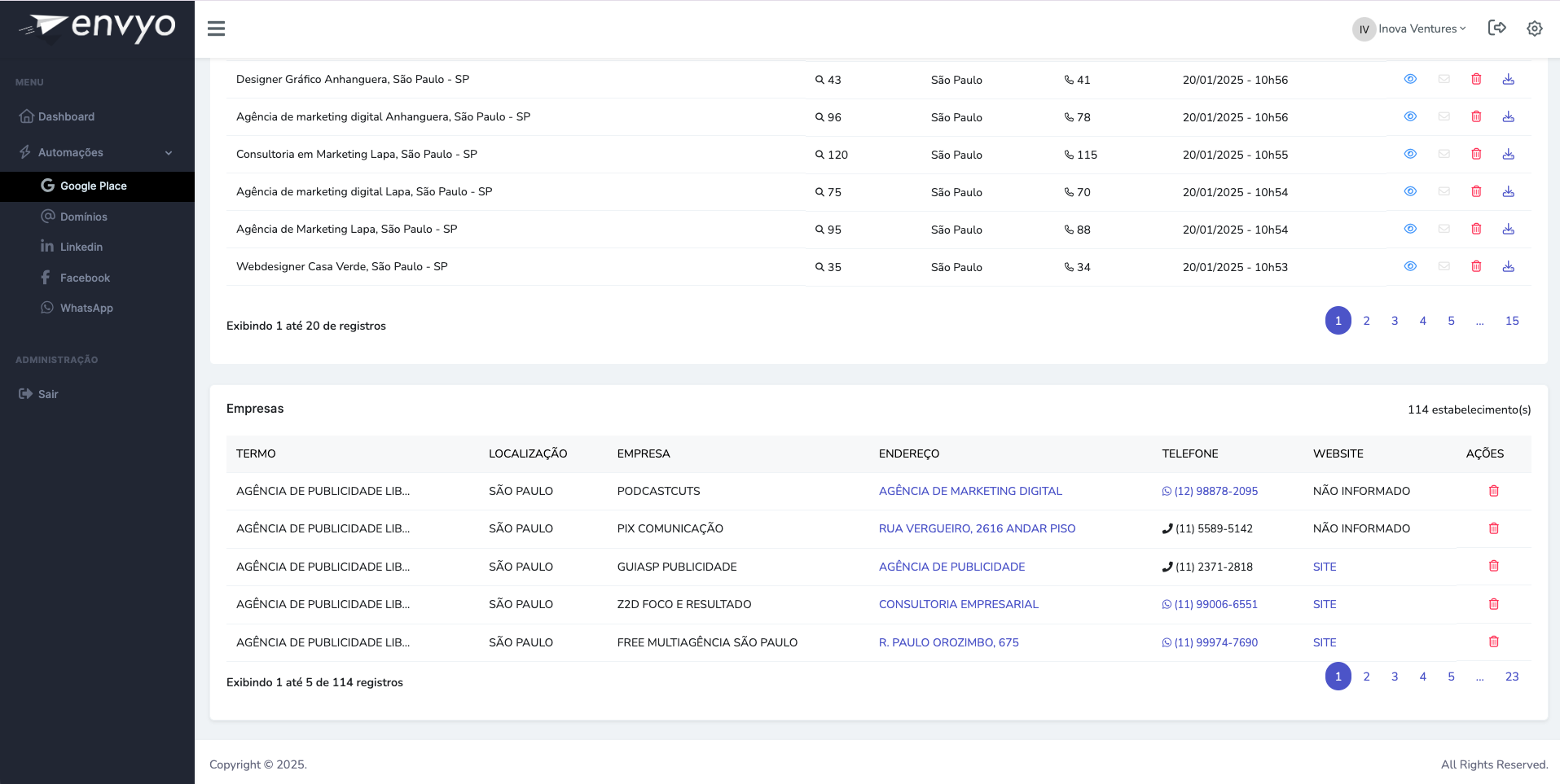Viewport: 1560px width, 784px height.
Task: Open WhatsApp number (12) 98878-2095
Action: tap(1210, 492)
